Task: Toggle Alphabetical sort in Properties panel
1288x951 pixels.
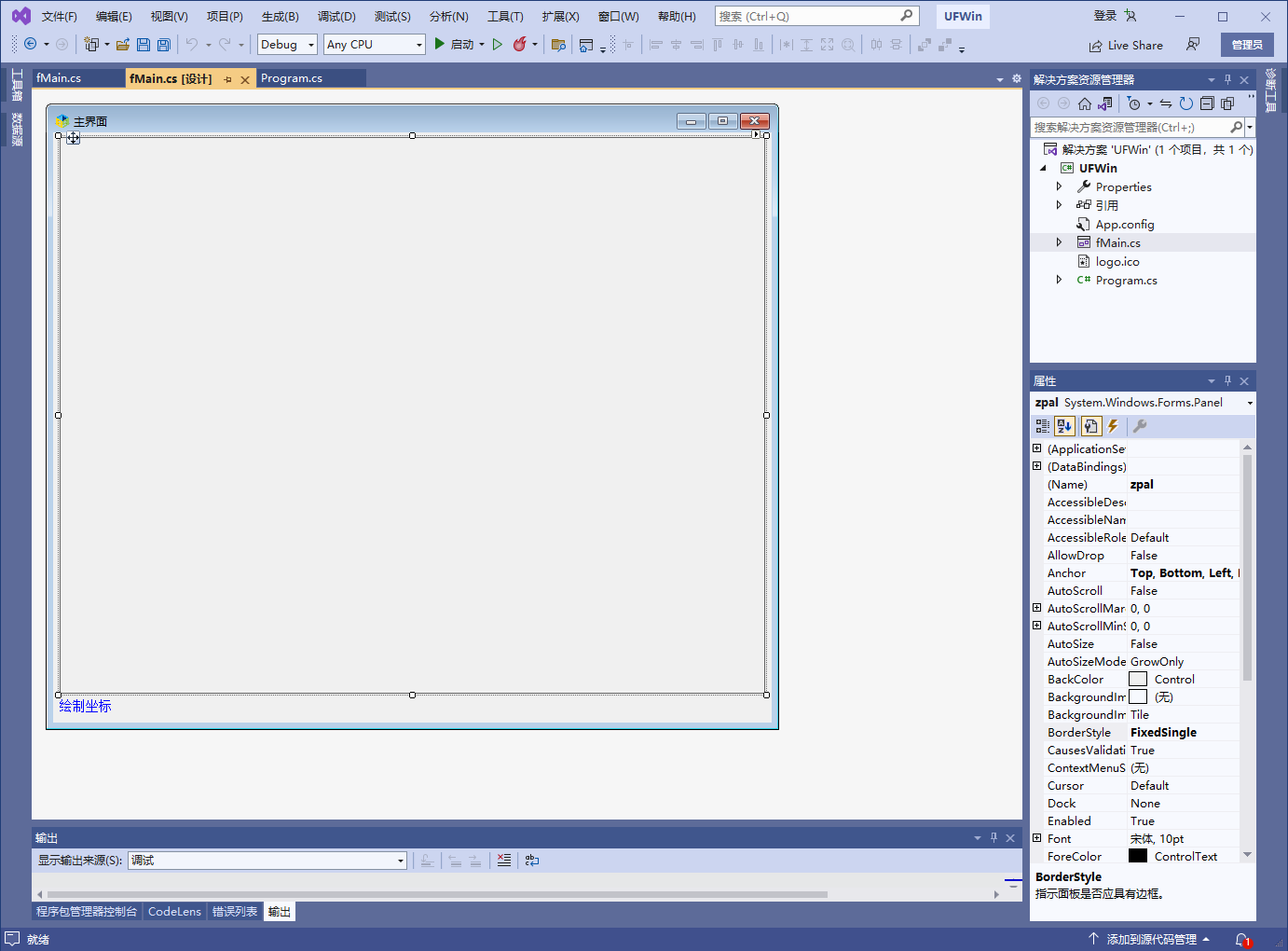Action: pos(1065,426)
